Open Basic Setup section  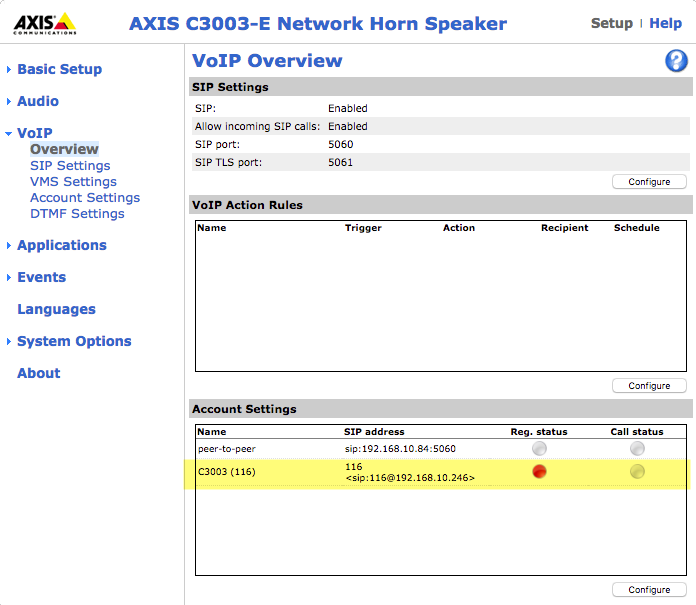pyautogui.click(x=59, y=69)
